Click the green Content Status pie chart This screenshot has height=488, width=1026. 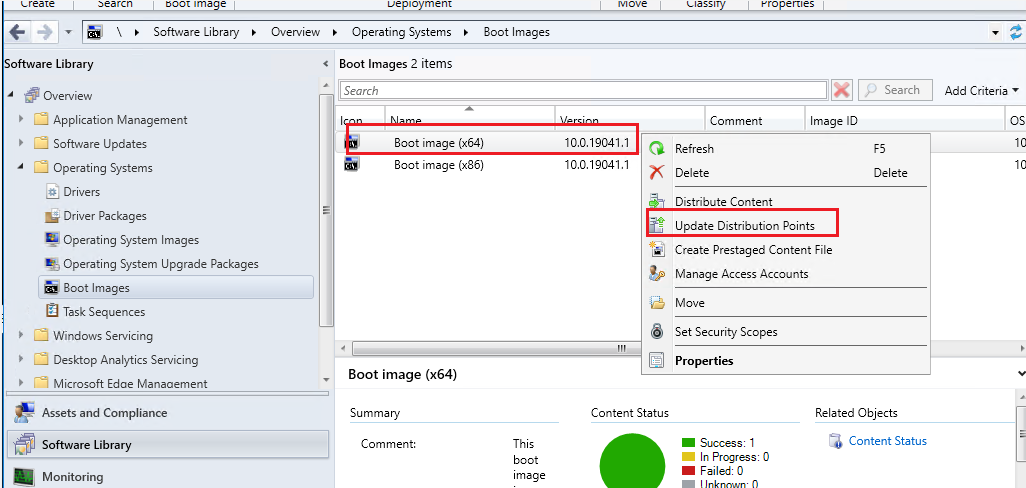633,462
